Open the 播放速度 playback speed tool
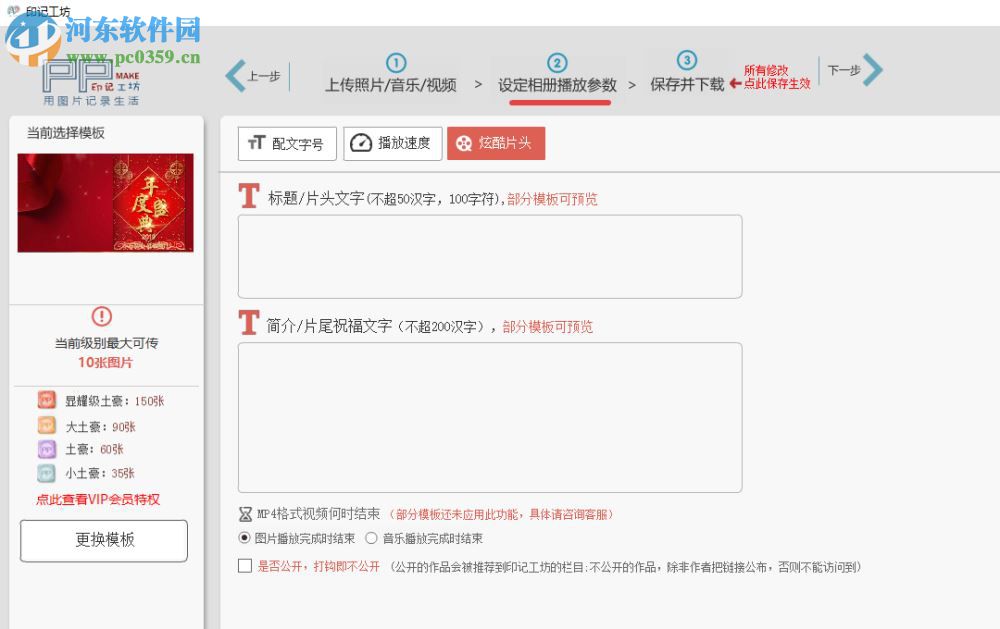Screen dimensions: 1000x629 (x=393, y=143)
